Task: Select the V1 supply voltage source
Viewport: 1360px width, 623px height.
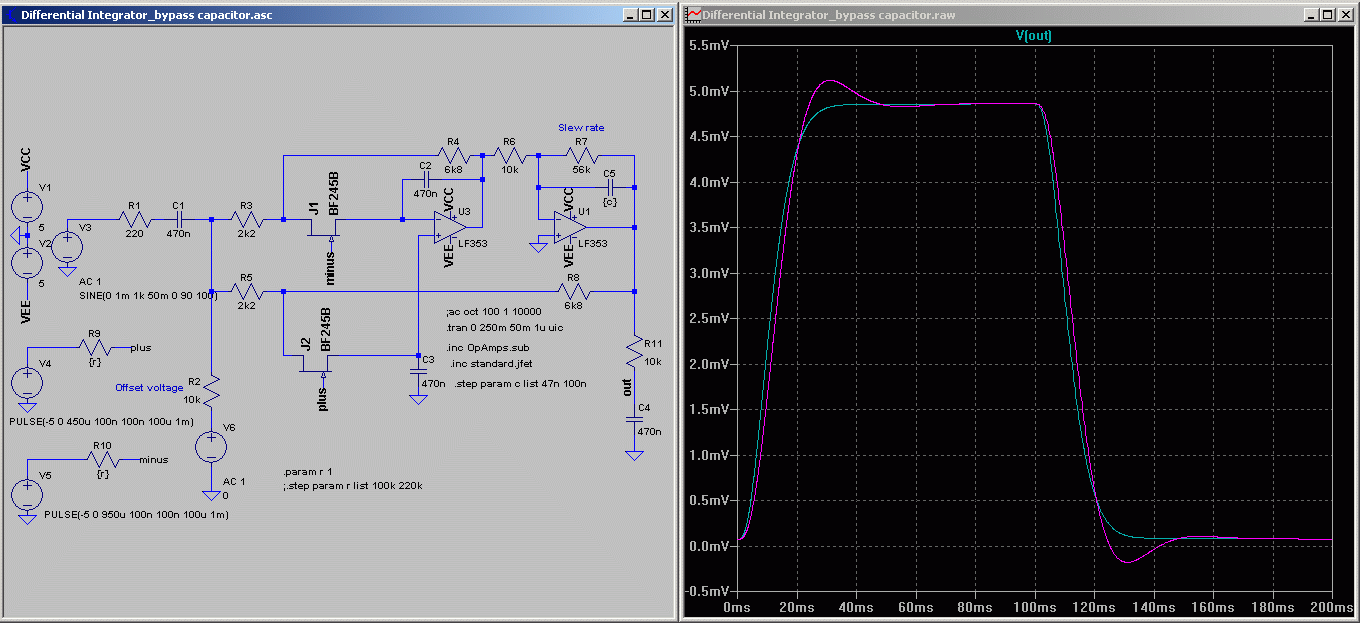Action: pyautogui.click(x=26, y=207)
